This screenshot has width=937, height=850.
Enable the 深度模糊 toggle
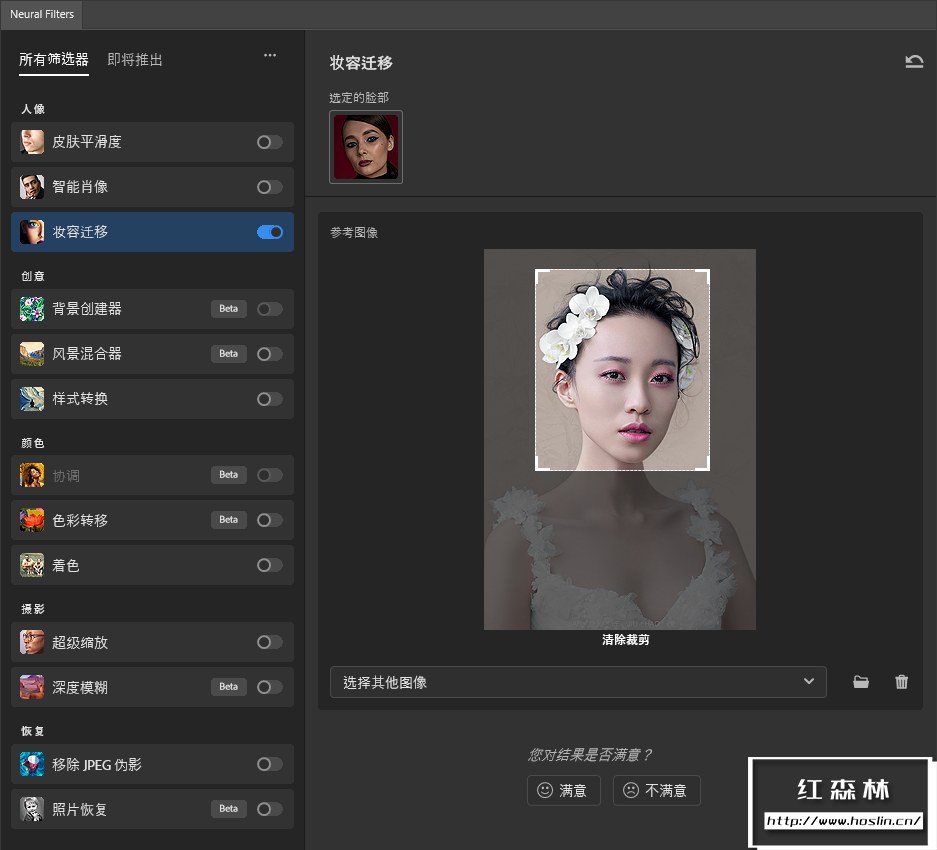tap(270, 687)
